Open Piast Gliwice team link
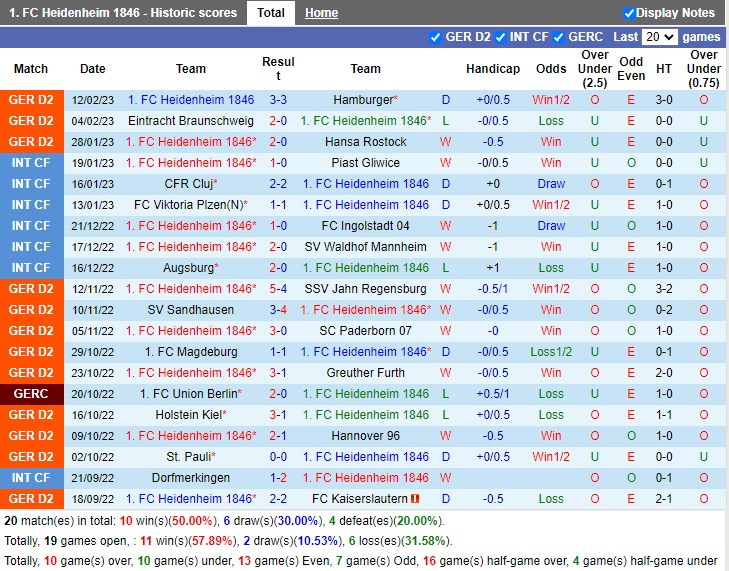The image size is (729, 571). coord(365,163)
